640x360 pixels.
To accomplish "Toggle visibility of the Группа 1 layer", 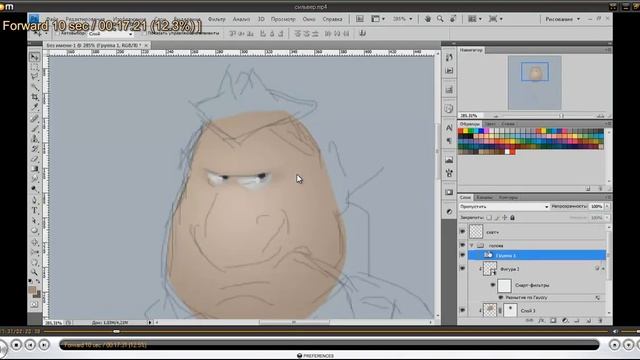I will click(462, 255).
